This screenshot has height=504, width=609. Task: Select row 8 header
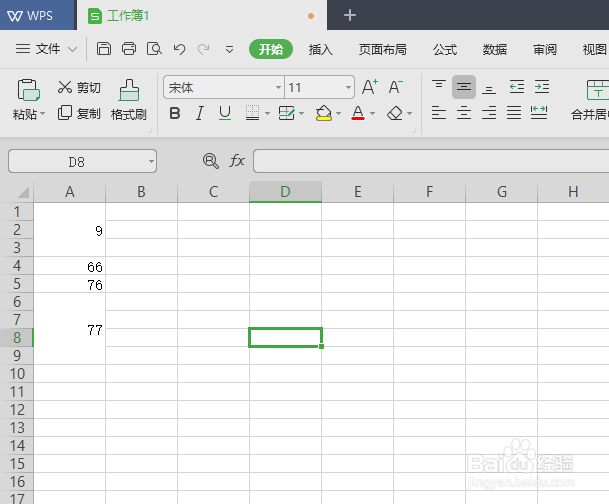[17, 337]
